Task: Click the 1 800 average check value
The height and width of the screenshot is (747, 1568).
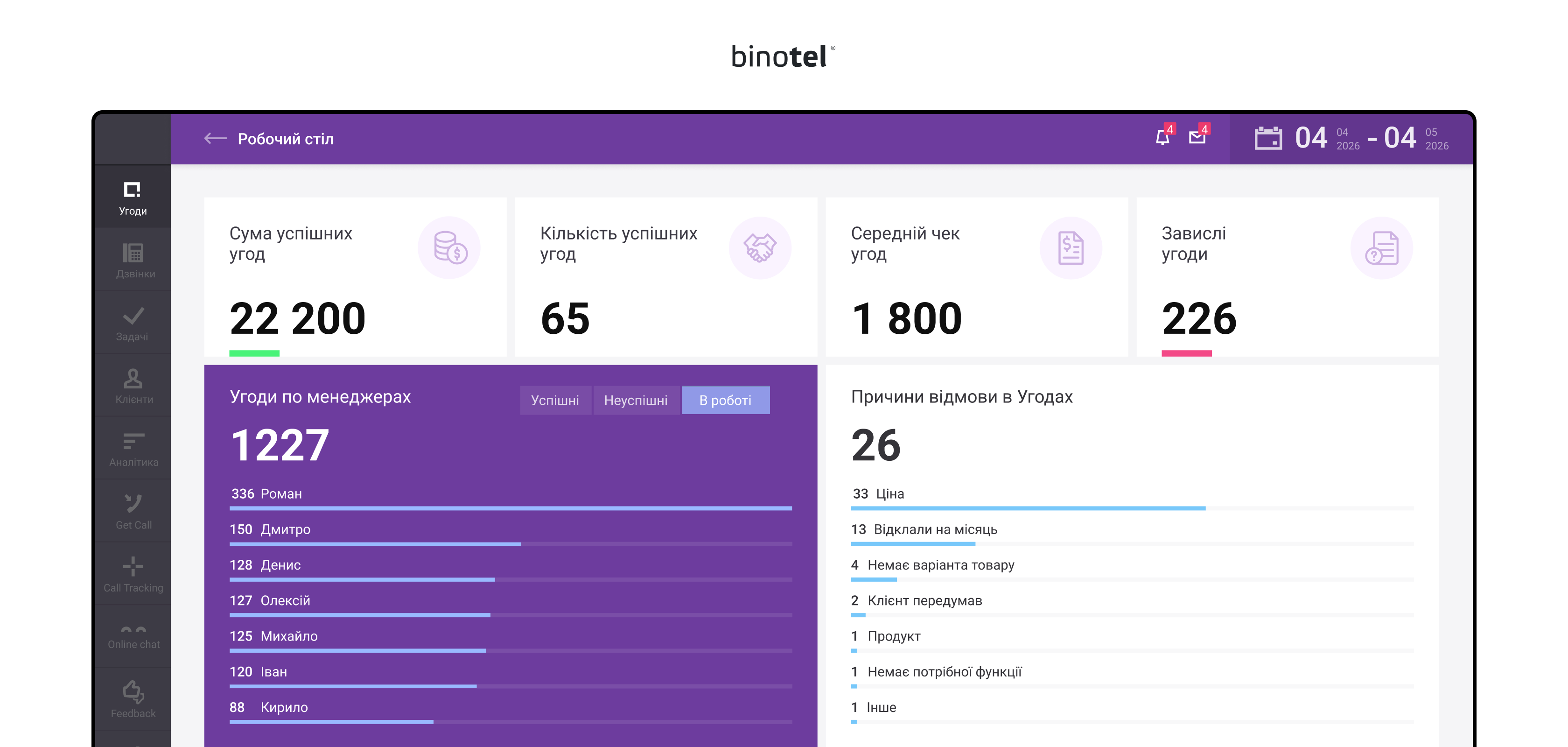Action: pyautogui.click(x=906, y=318)
